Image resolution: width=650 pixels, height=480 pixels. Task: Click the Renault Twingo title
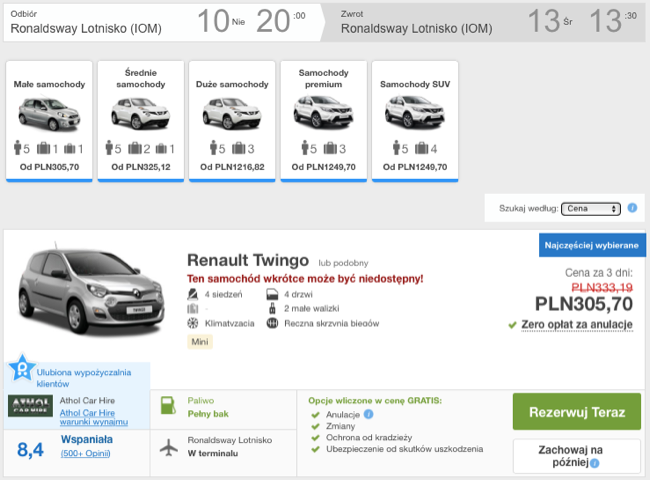point(248,260)
